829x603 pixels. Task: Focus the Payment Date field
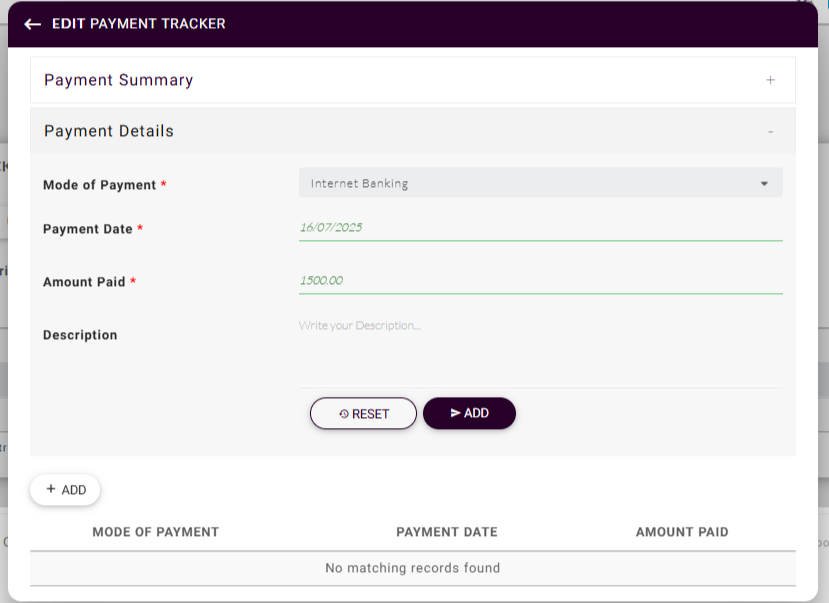(540, 228)
